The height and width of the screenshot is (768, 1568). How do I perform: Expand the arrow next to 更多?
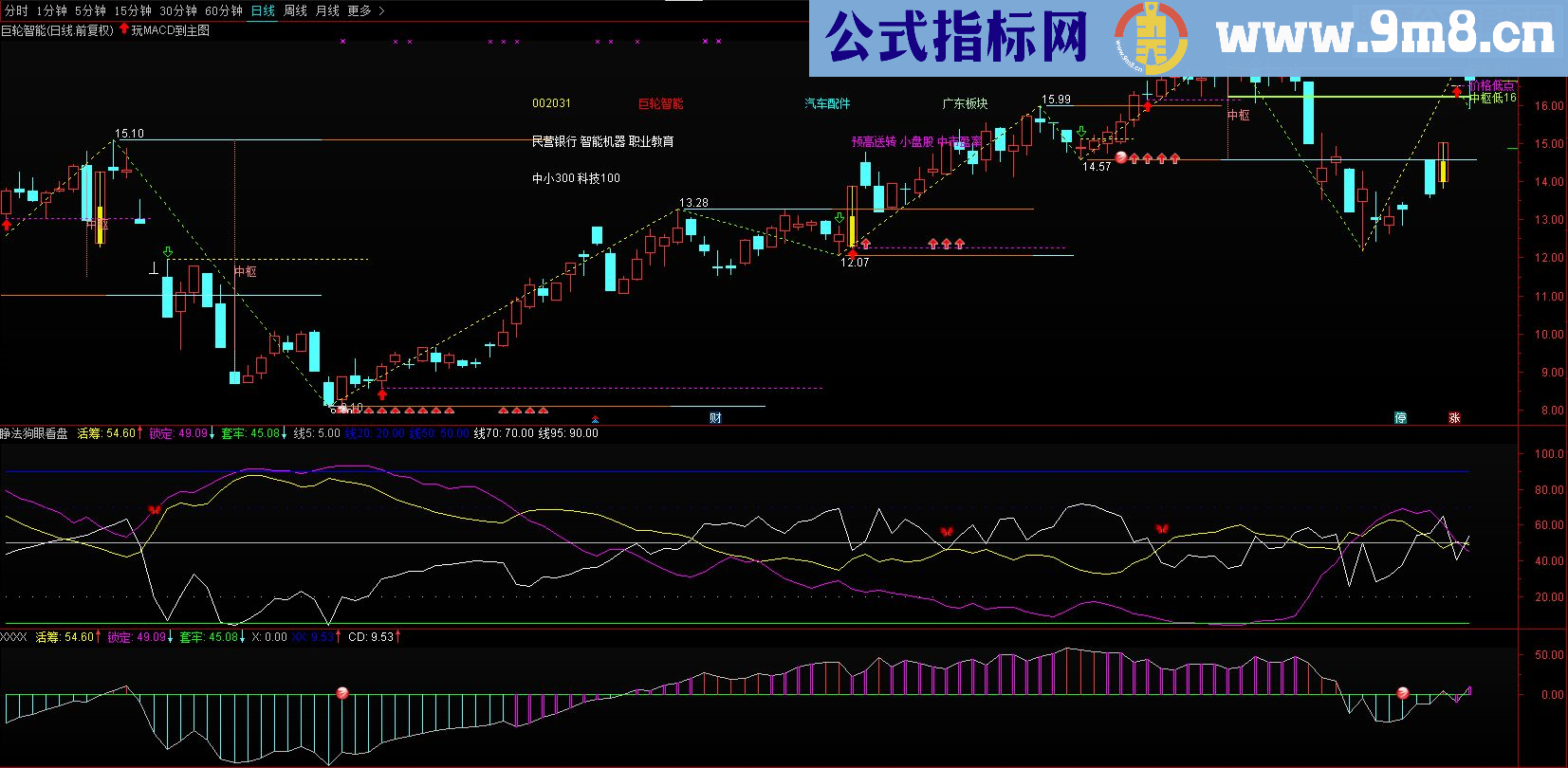point(381,10)
